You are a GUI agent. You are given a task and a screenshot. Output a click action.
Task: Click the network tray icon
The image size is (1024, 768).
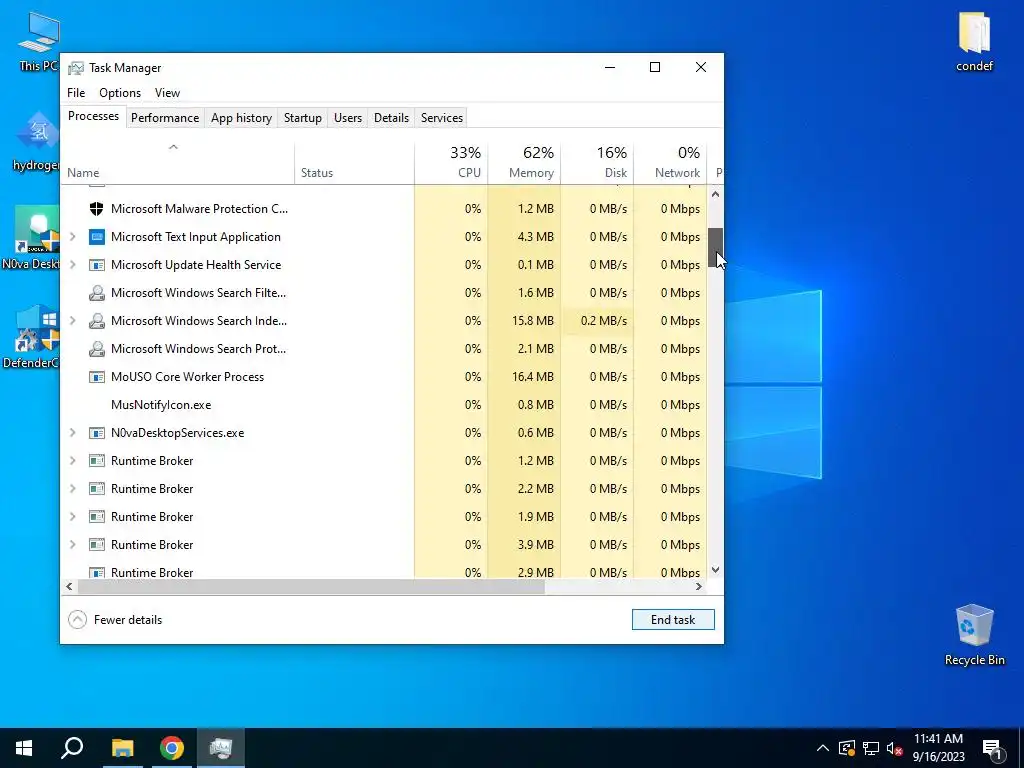pos(871,748)
